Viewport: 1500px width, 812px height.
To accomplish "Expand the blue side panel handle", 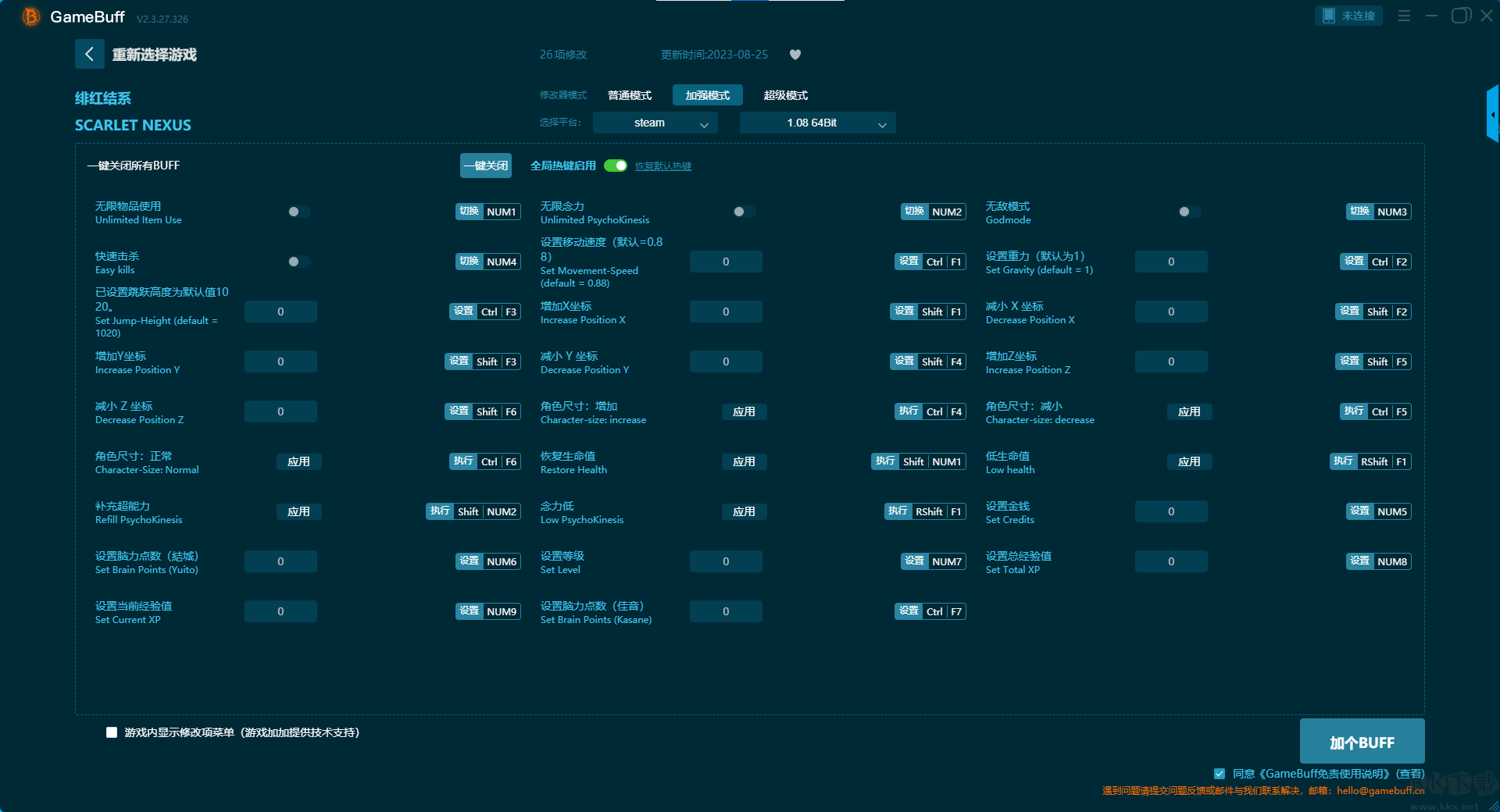I will coord(1492,115).
